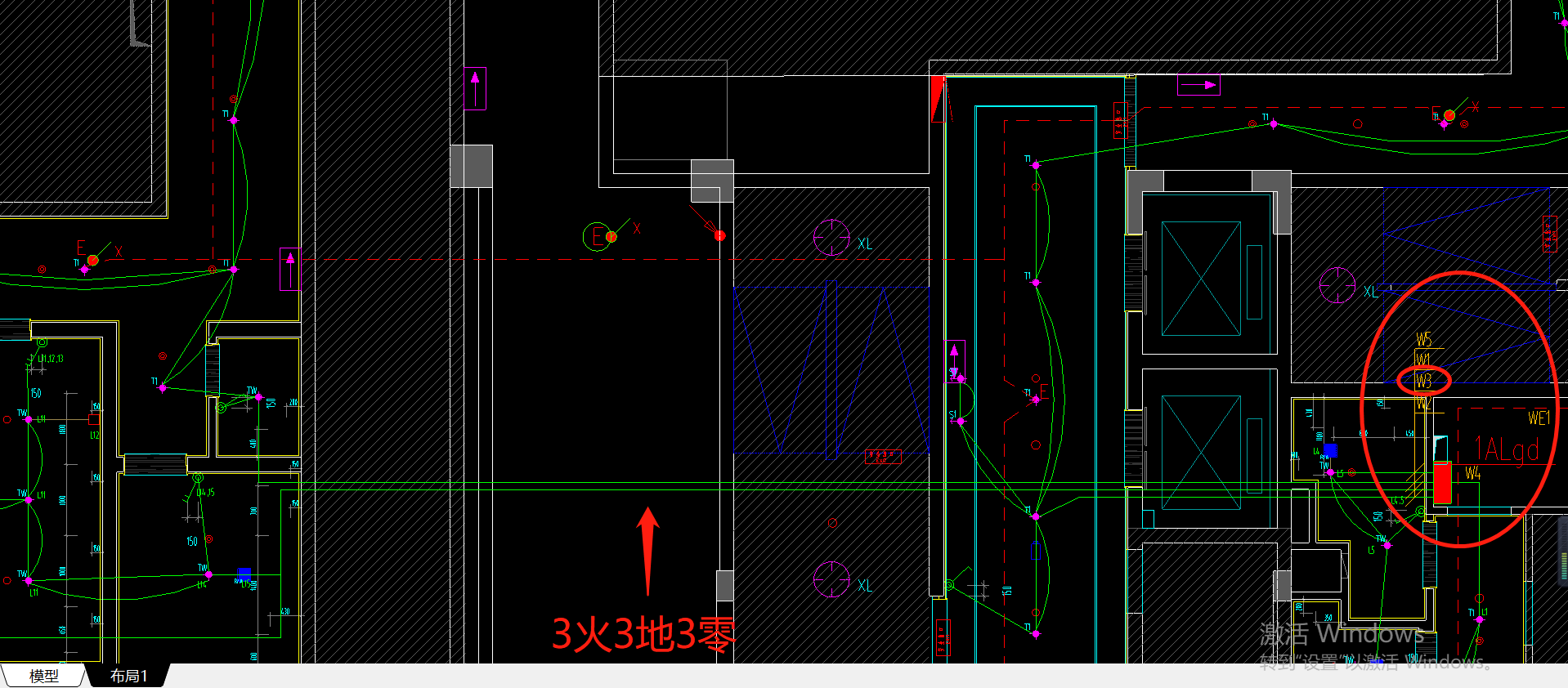Click the magenta right-pointing arrow box
Screen dimensions: 1568x688
(1198, 84)
